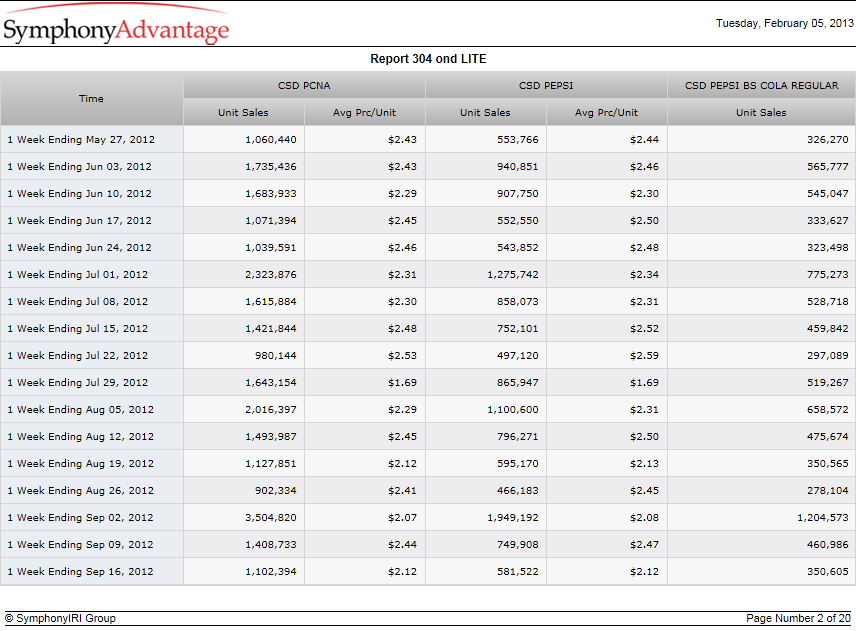This screenshot has width=856, height=631.
Task: Click BS COLA unit sales 326,270
Action: point(828,140)
